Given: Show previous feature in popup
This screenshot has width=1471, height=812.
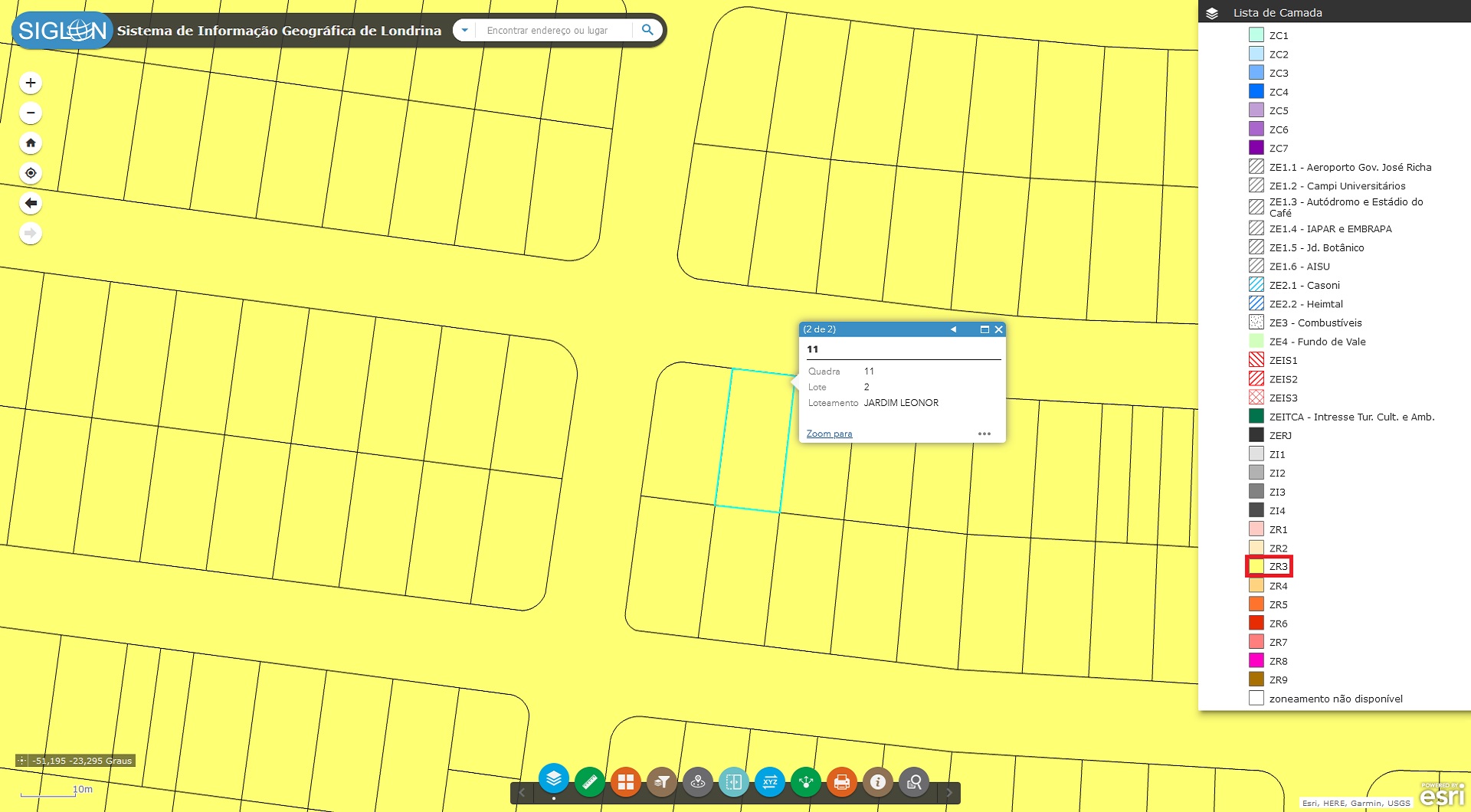Looking at the screenshot, I should pos(953,329).
